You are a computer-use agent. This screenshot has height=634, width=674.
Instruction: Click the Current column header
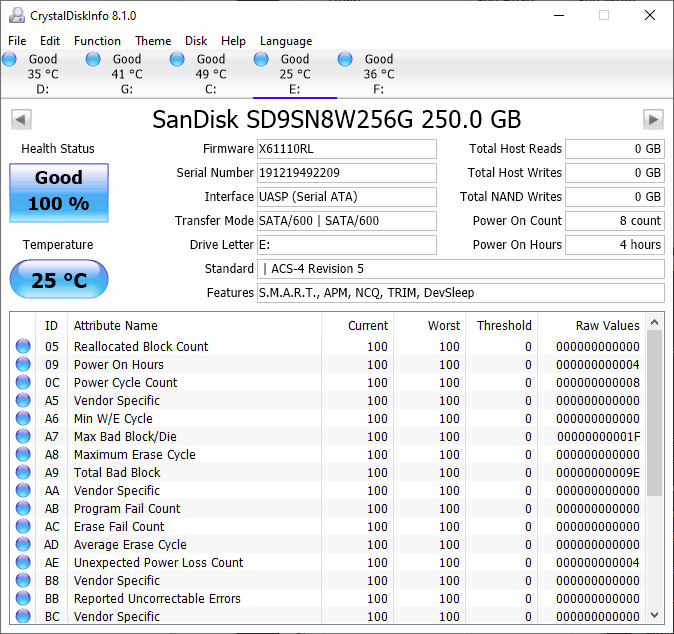[357, 325]
